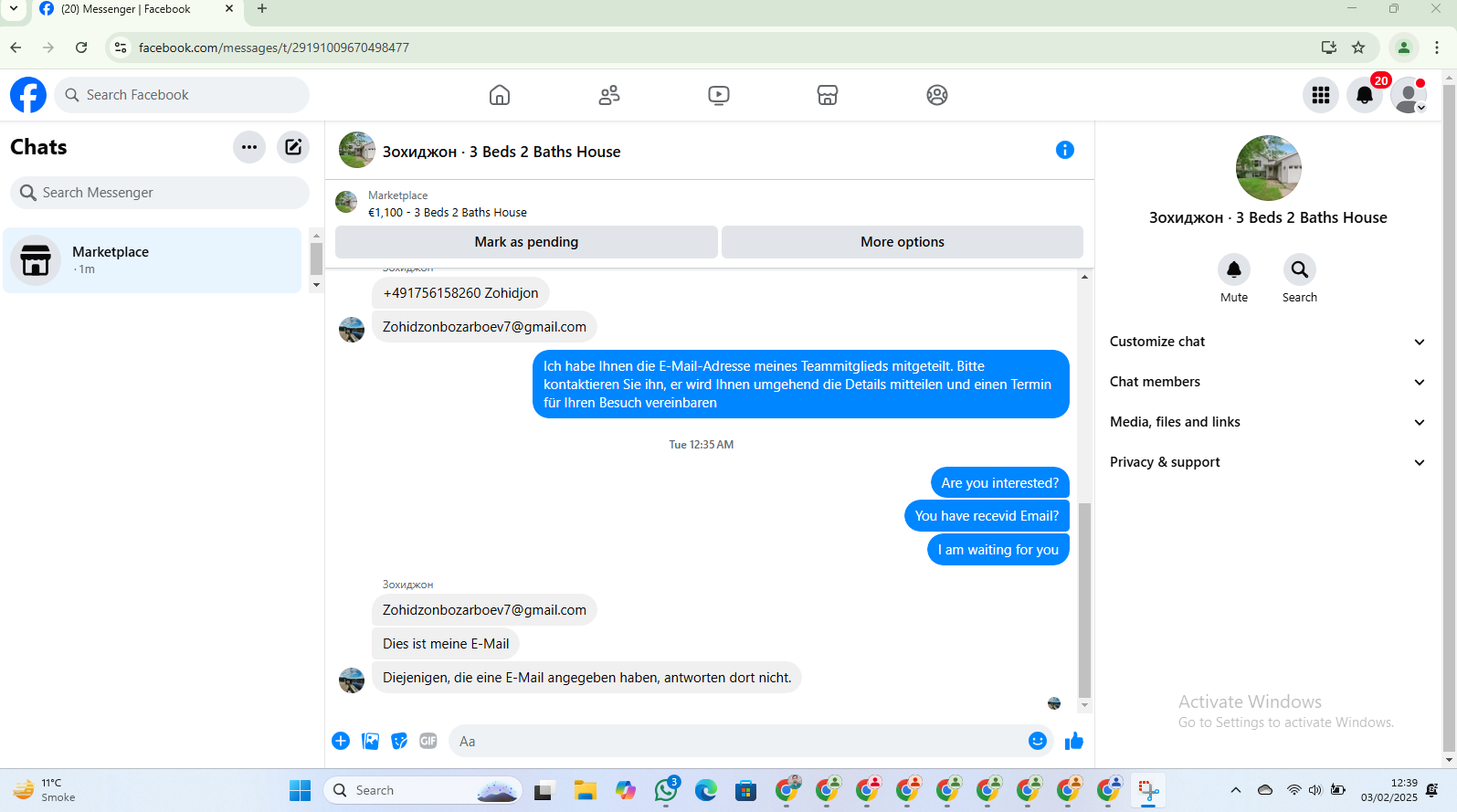Go back with browser back arrow

pyautogui.click(x=16, y=47)
